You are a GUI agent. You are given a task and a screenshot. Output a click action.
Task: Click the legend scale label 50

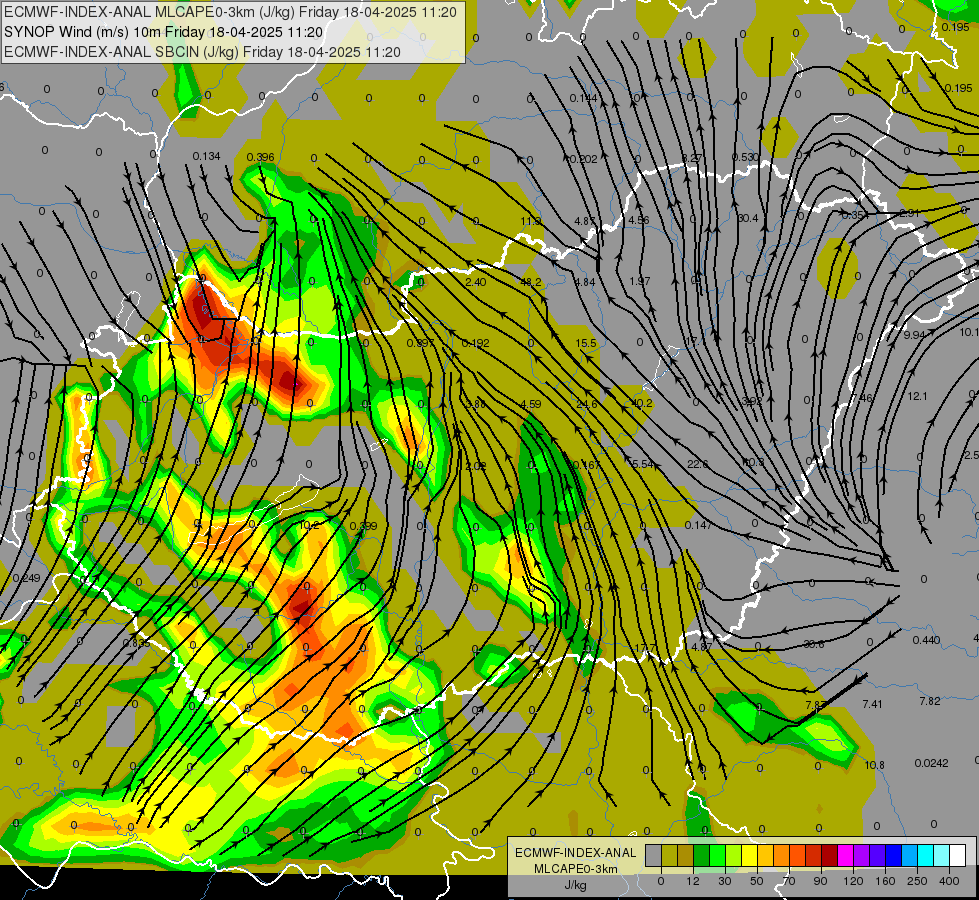coord(757,882)
